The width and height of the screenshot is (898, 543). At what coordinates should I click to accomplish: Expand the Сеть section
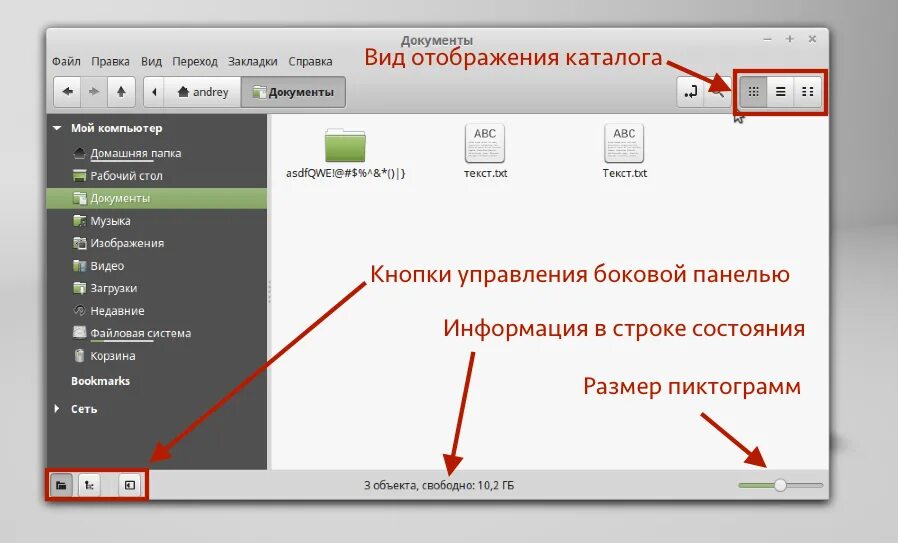(56, 408)
